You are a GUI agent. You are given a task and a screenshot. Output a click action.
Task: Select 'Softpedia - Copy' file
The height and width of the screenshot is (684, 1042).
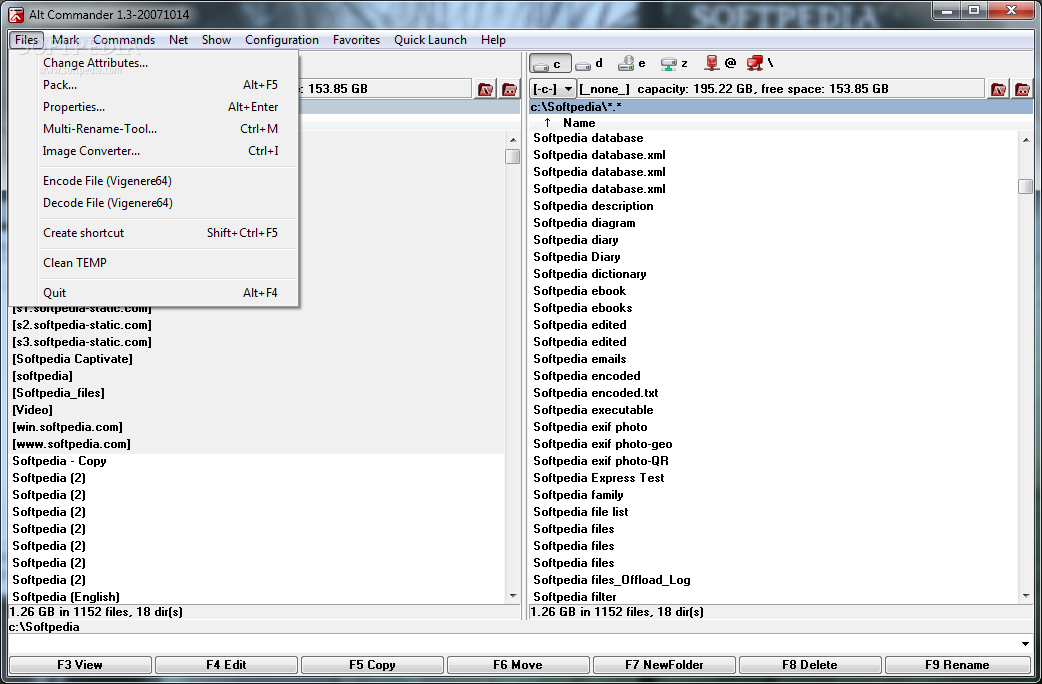tap(59, 461)
